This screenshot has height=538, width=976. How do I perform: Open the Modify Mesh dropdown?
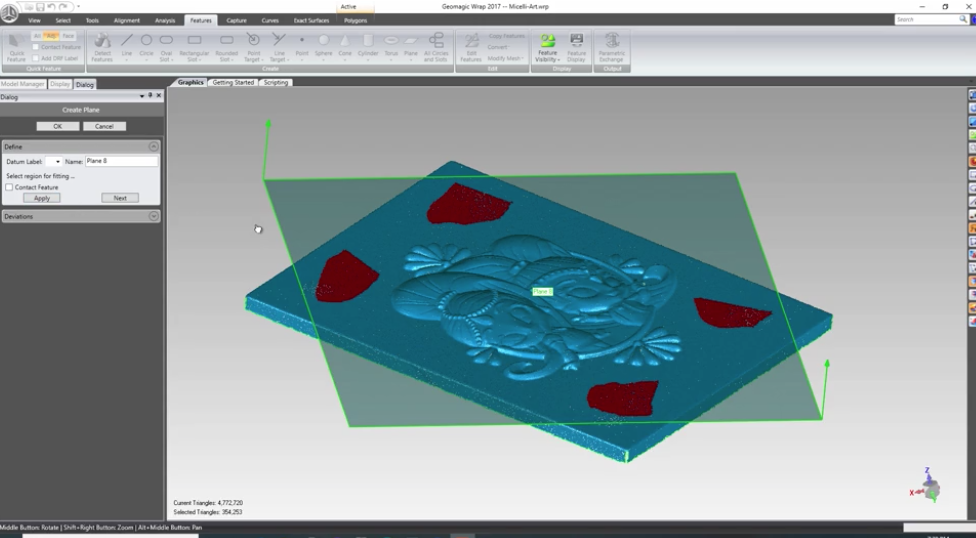coord(505,59)
